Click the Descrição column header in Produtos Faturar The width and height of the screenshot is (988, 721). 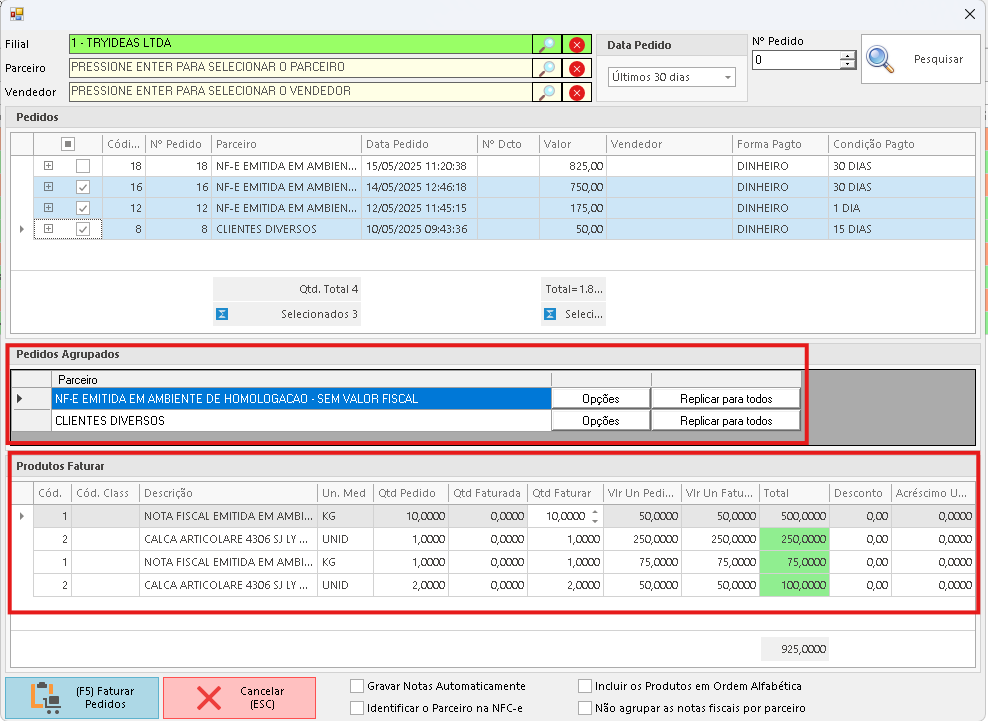[x=228, y=493]
